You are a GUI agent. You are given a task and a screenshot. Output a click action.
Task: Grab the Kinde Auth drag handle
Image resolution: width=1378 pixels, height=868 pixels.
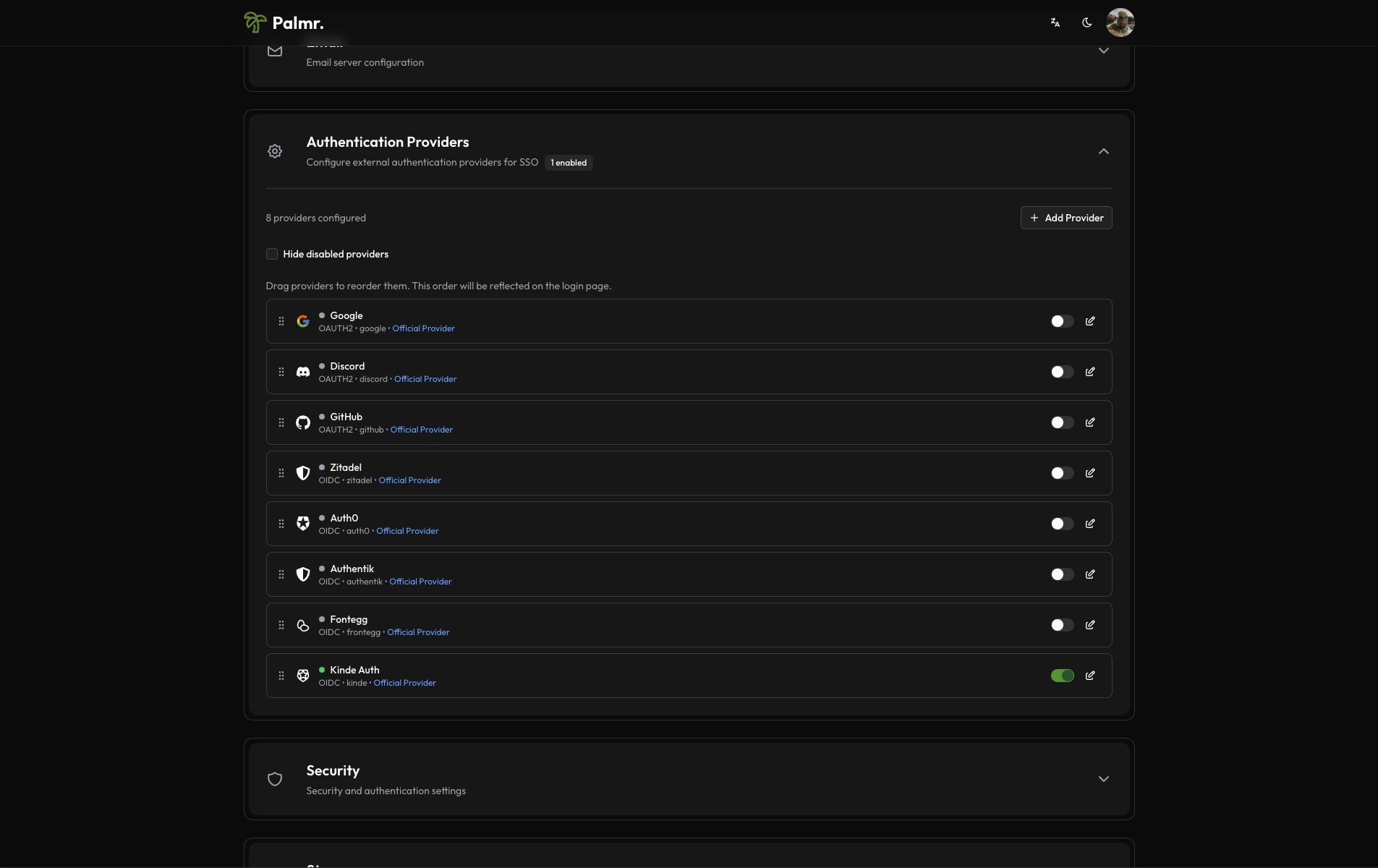281,676
